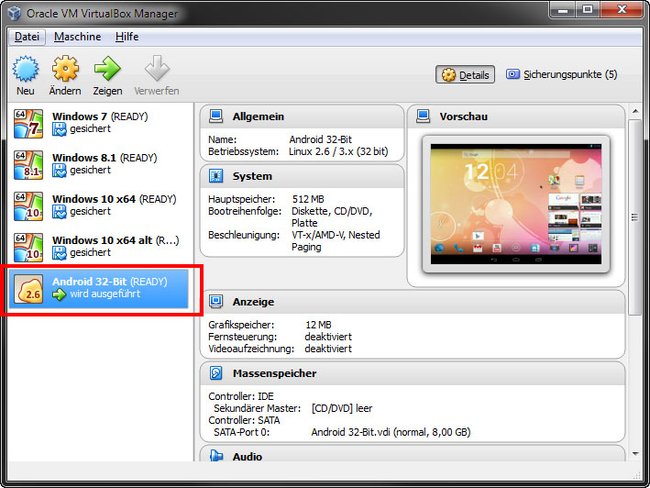Click the Anzeige section display icon
This screenshot has height=488, width=650.
(x=216, y=301)
